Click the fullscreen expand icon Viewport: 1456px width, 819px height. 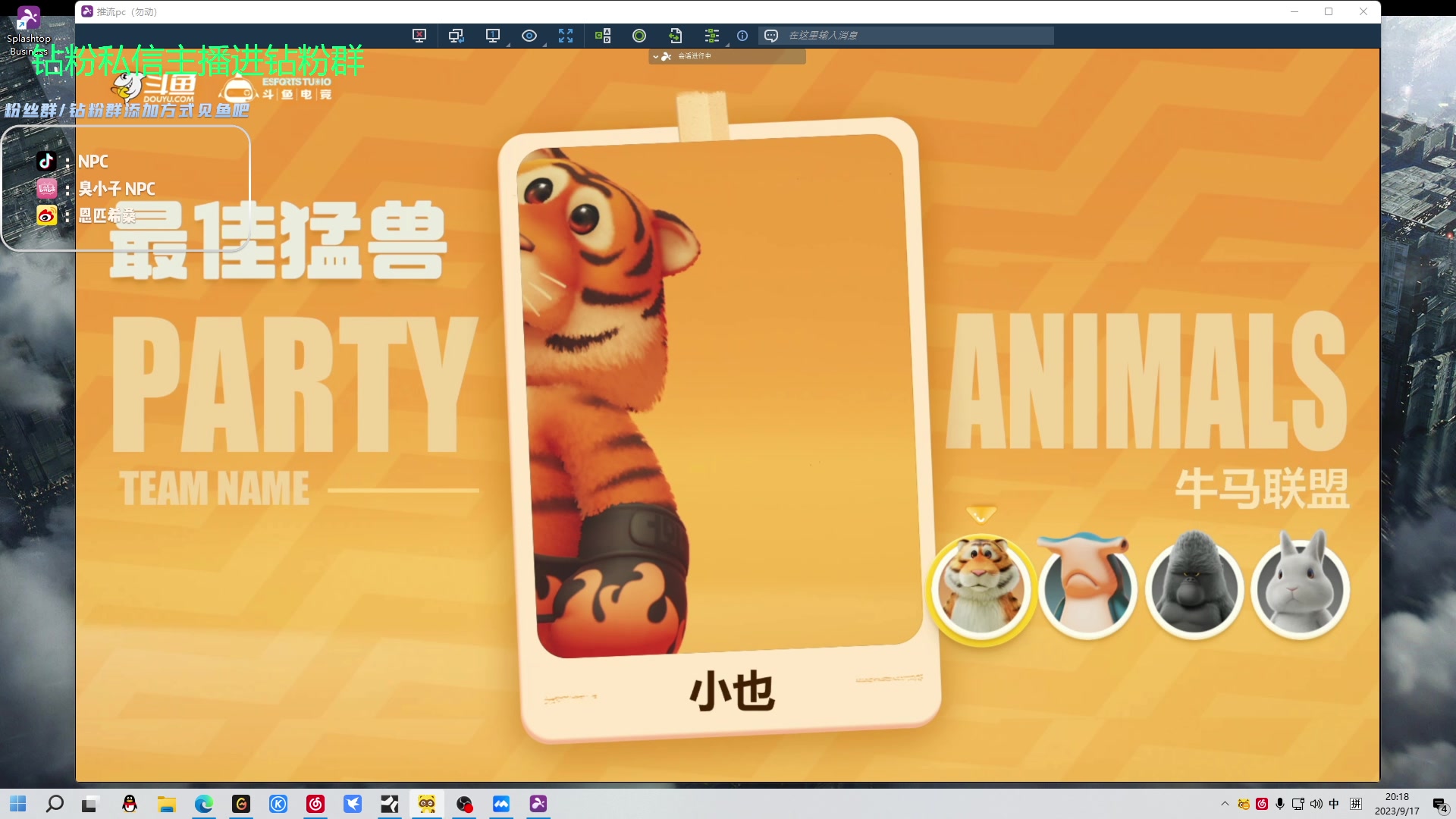coord(566,36)
